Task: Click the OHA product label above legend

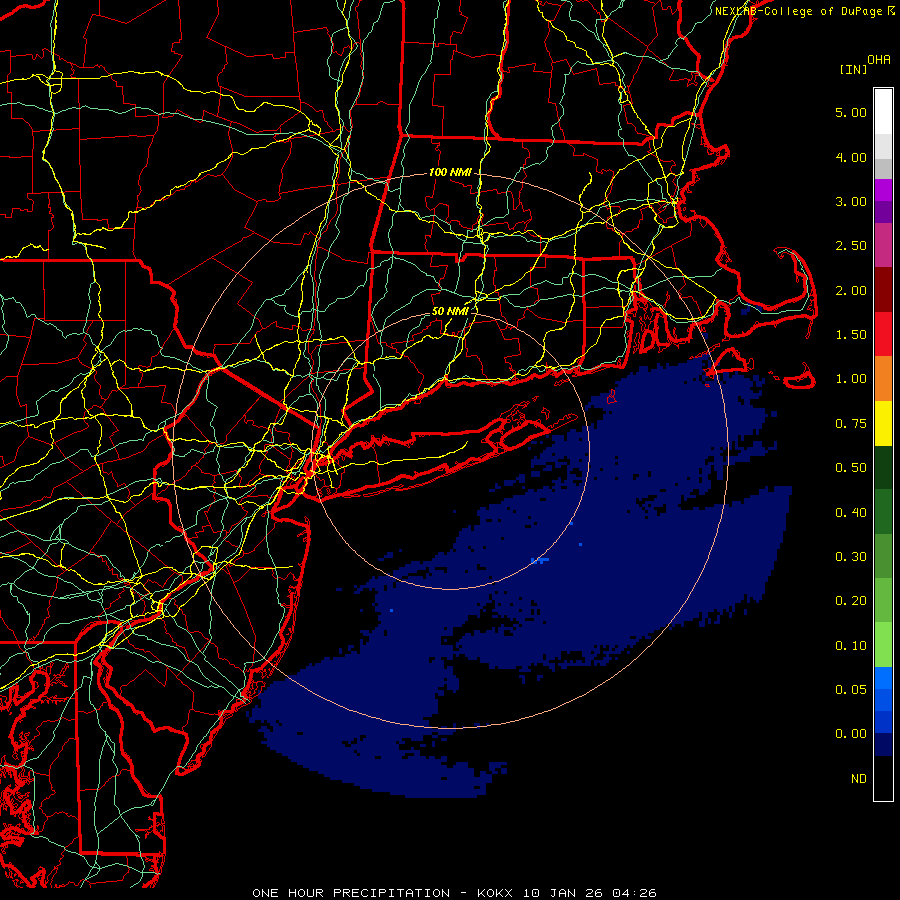Action: click(x=879, y=59)
